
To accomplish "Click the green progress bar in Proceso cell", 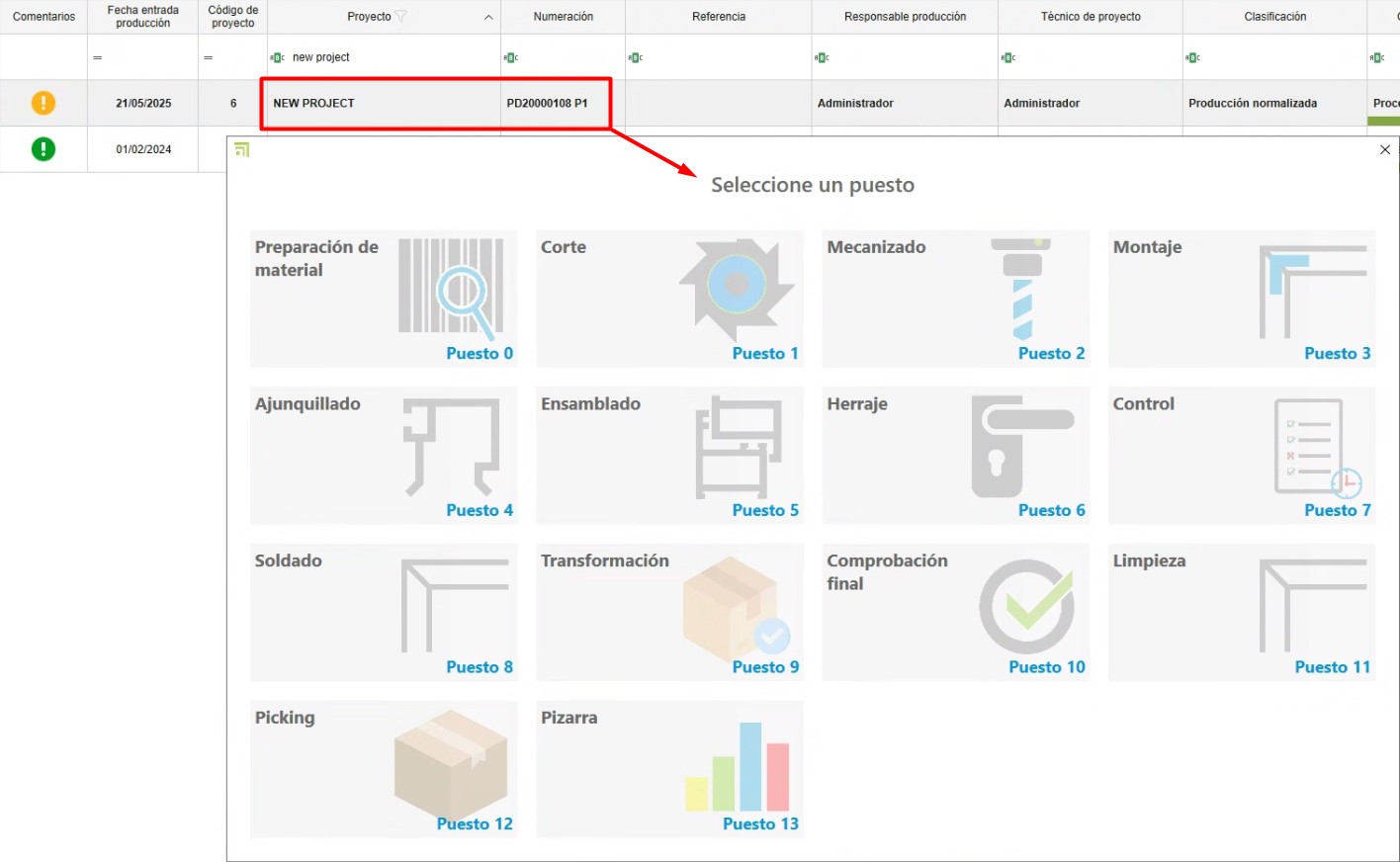I will (1383, 122).
